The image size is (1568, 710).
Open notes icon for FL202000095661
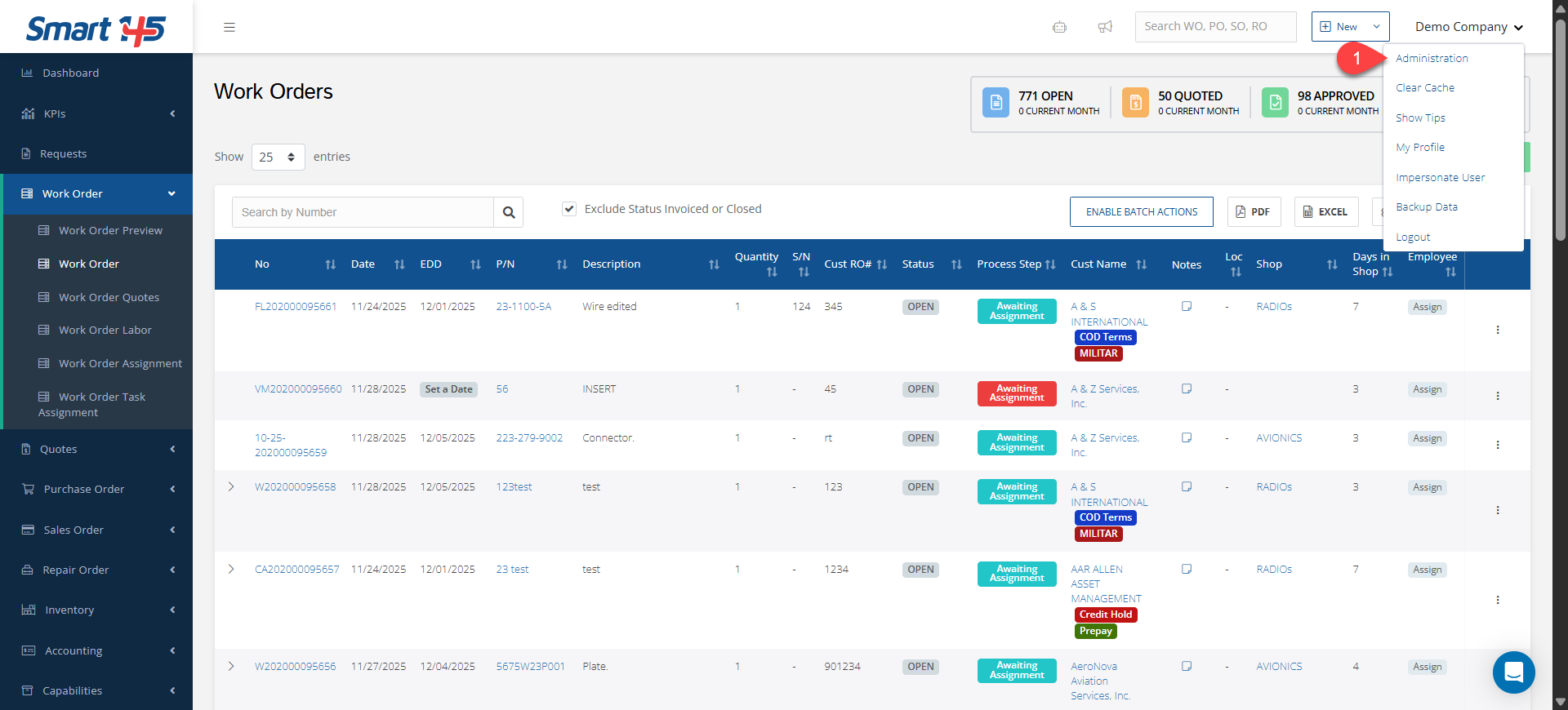(x=1187, y=306)
